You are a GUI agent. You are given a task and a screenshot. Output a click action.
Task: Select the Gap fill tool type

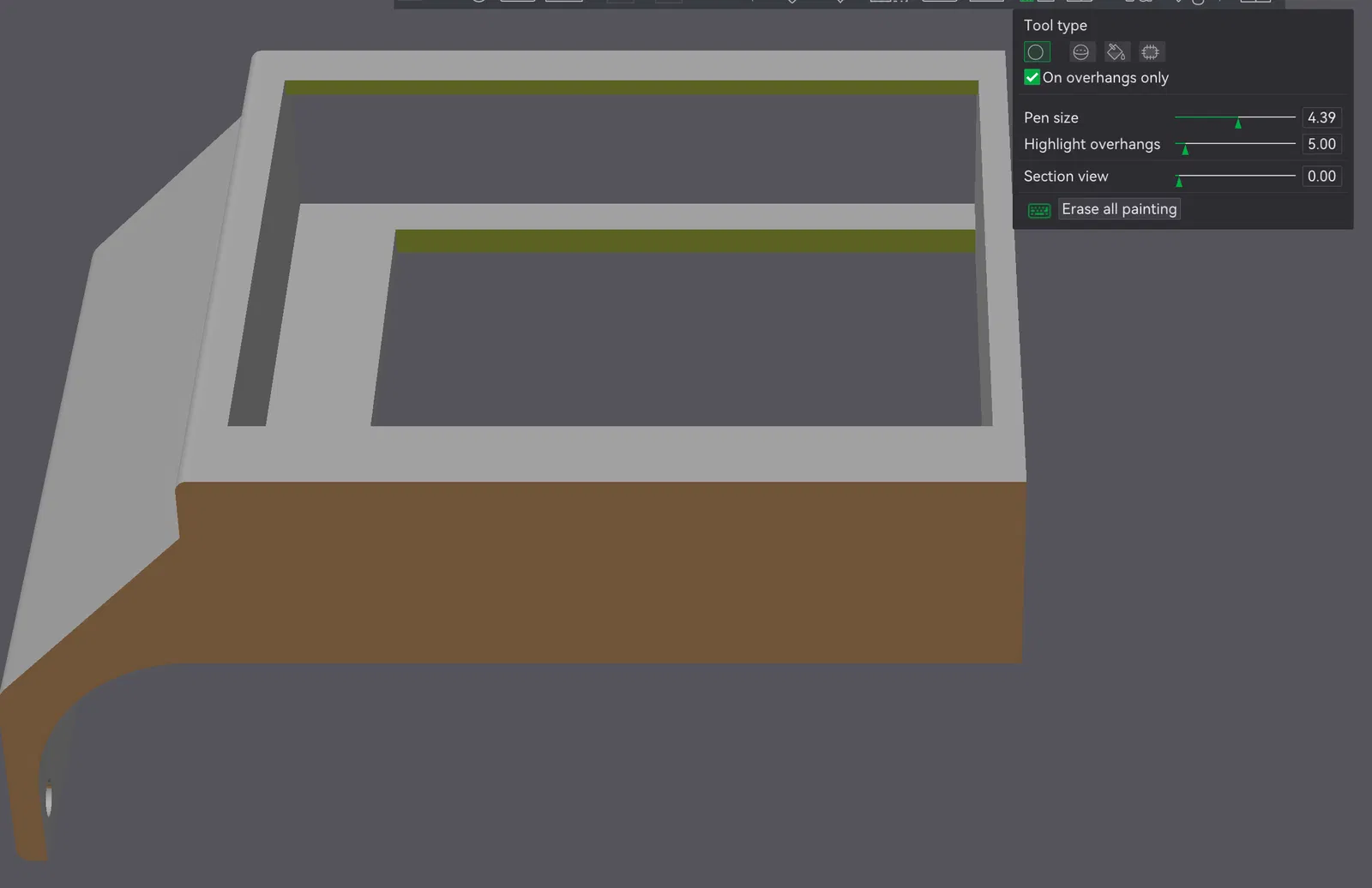1151,52
